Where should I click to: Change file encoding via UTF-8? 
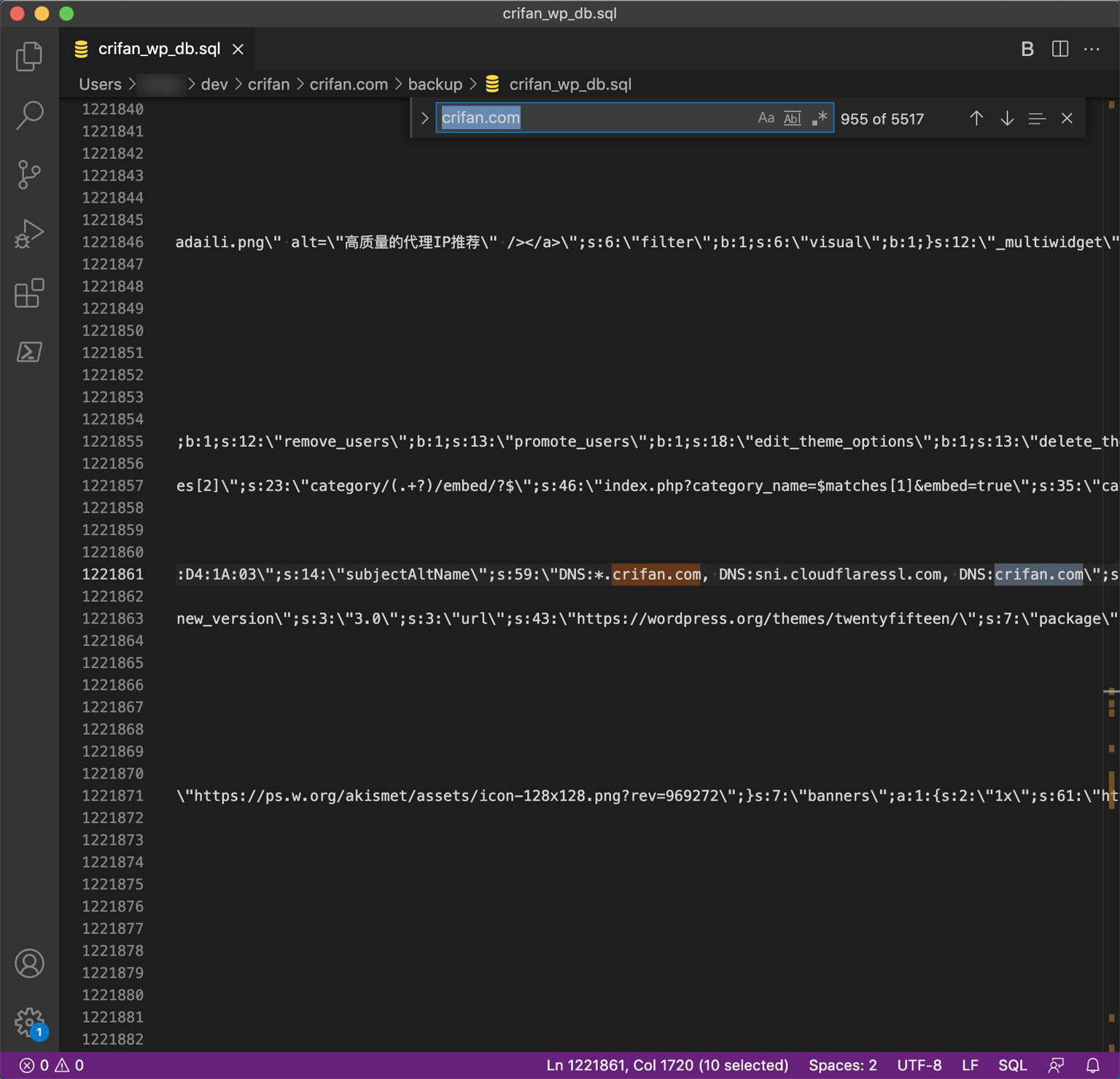919,1065
